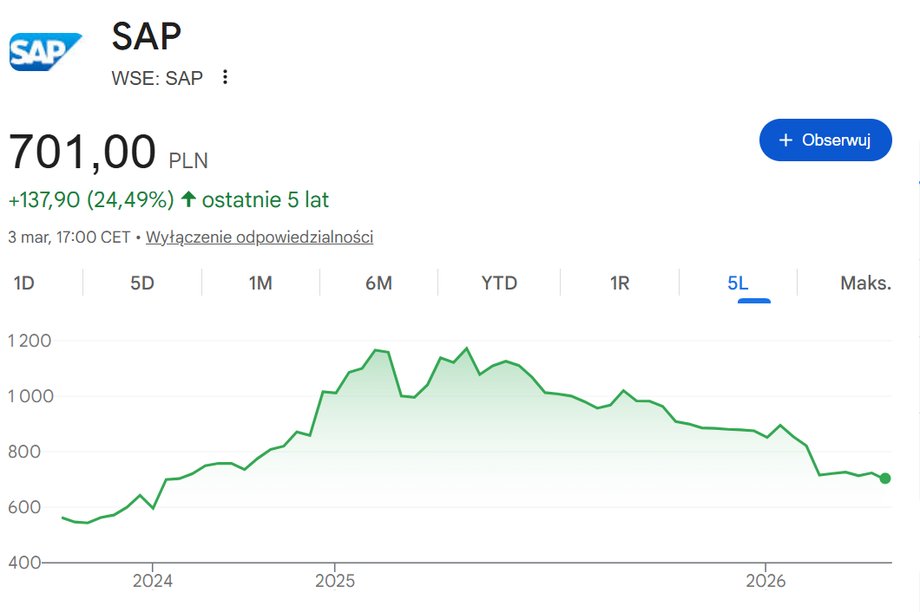Screen dimensions: 920x612
Task: Click the 2024 label on the x-axis
Action: (153, 581)
